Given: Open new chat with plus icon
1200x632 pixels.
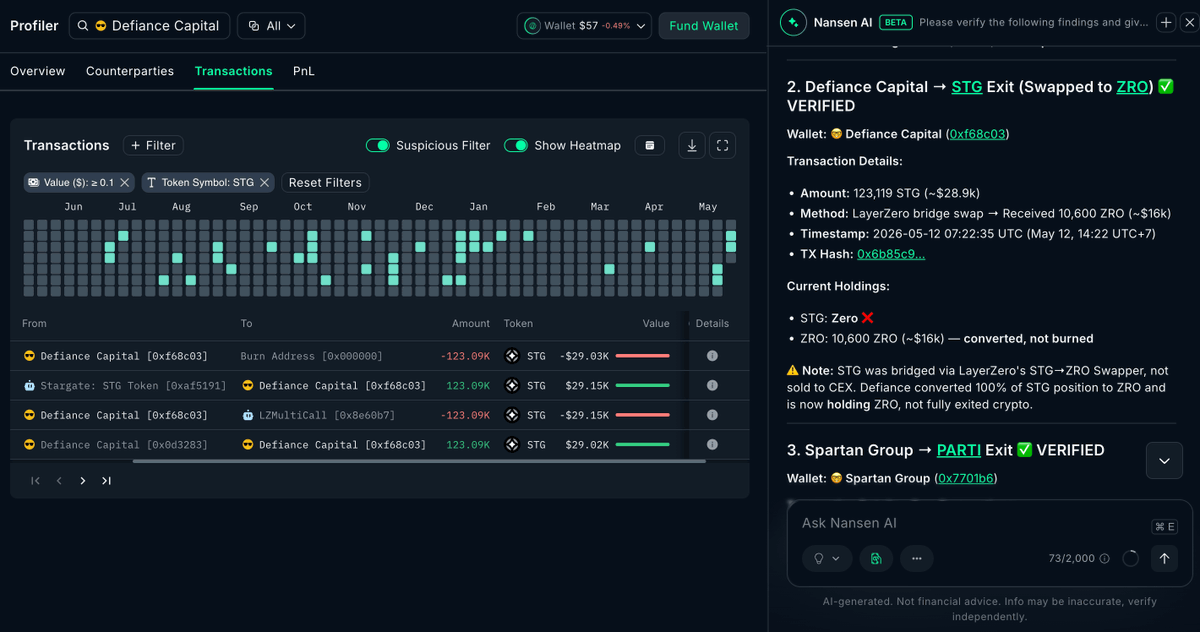Looking at the screenshot, I should pos(1166,22).
